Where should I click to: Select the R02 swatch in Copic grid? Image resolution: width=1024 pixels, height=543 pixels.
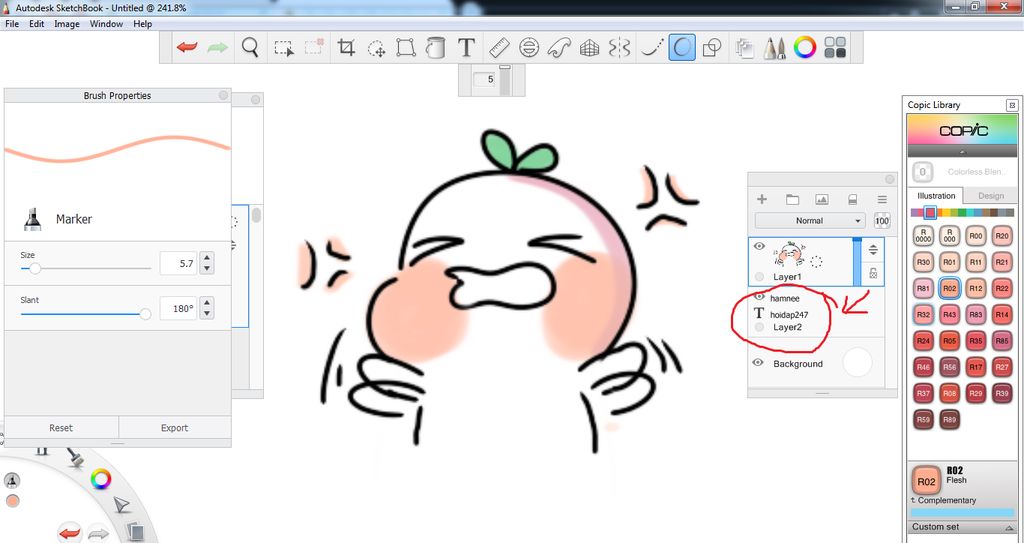click(x=950, y=288)
